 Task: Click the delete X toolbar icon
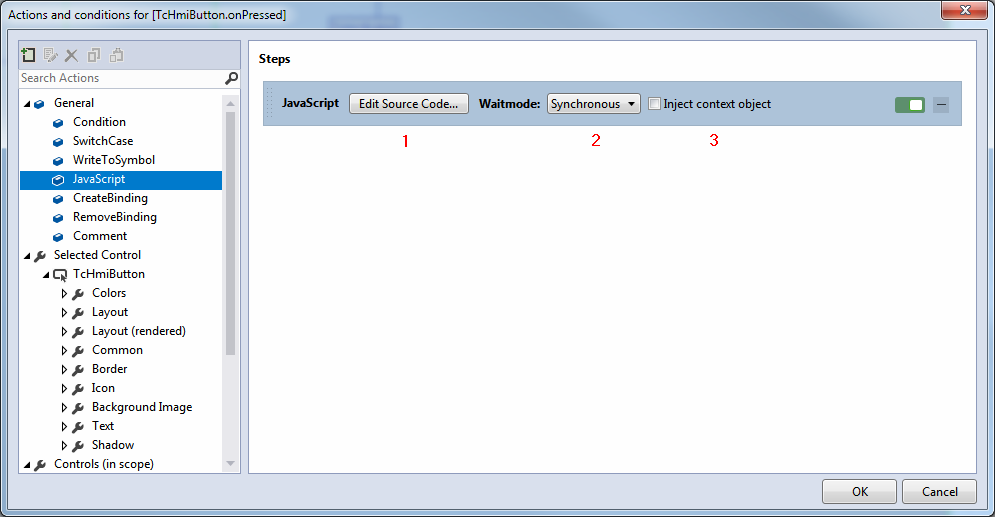tap(72, 55)
